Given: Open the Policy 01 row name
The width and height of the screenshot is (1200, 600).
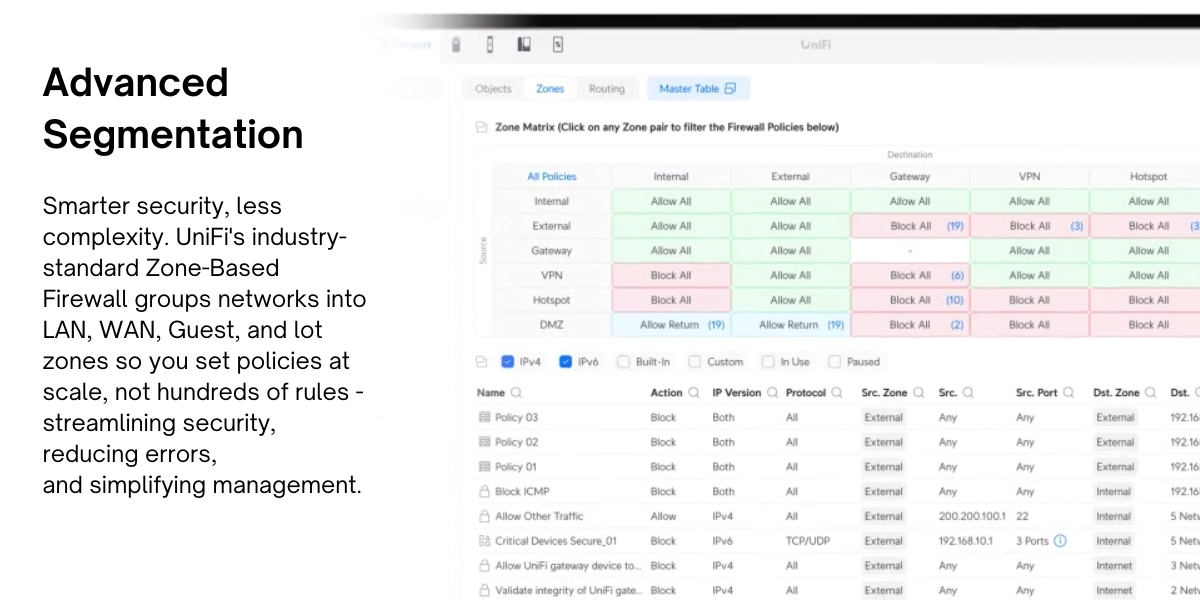Looking at the screenshot, I should coord(516,467).
